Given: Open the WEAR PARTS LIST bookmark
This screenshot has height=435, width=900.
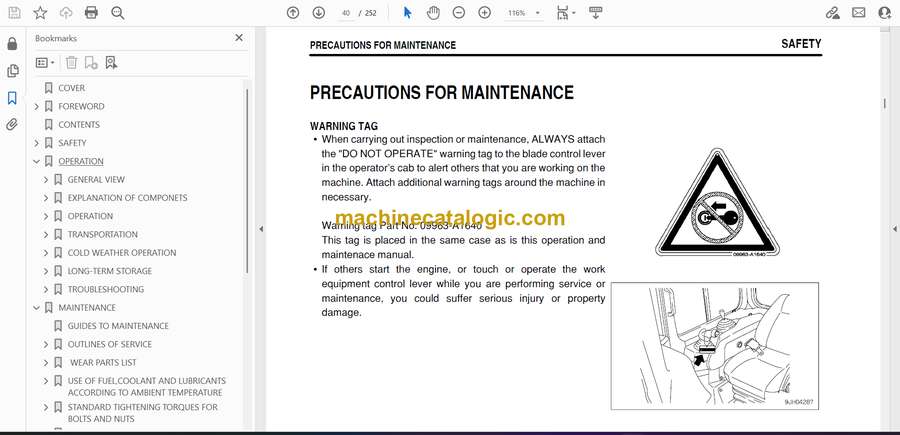Looking at the screenshot, I should pyautogui.click(x=104, y=363).
